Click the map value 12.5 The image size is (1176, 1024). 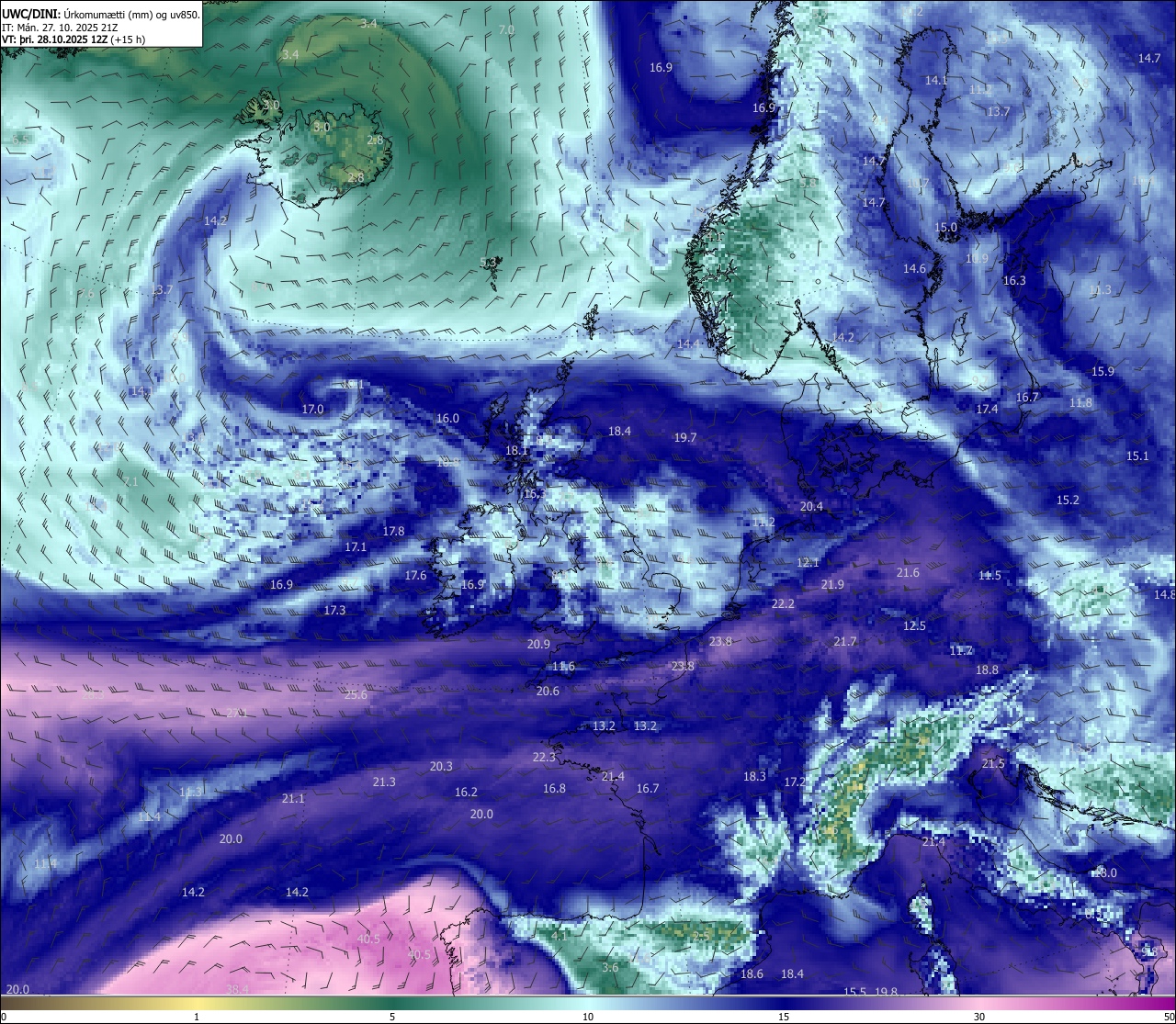pos(914,625)
